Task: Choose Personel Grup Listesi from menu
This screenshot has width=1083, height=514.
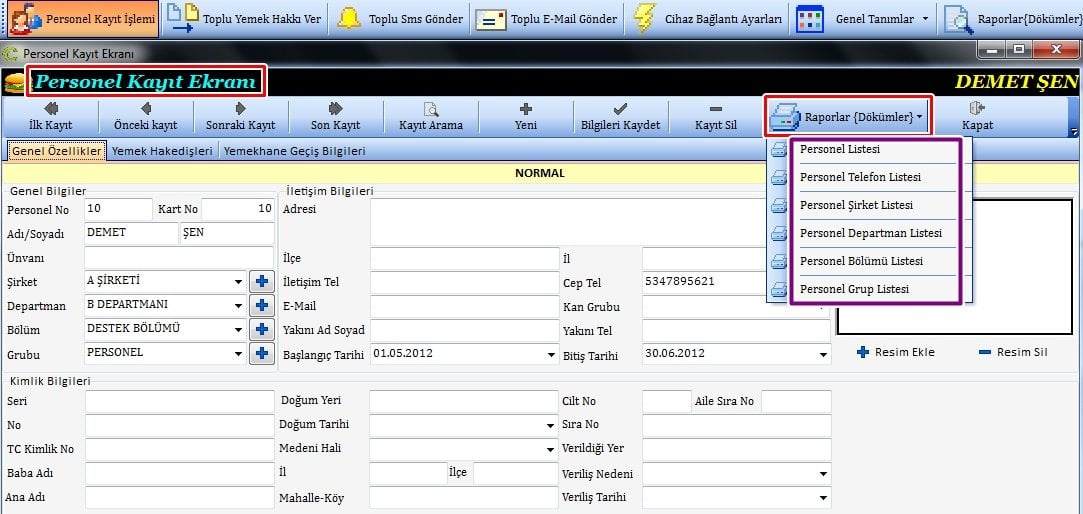Action: [854, 289]
